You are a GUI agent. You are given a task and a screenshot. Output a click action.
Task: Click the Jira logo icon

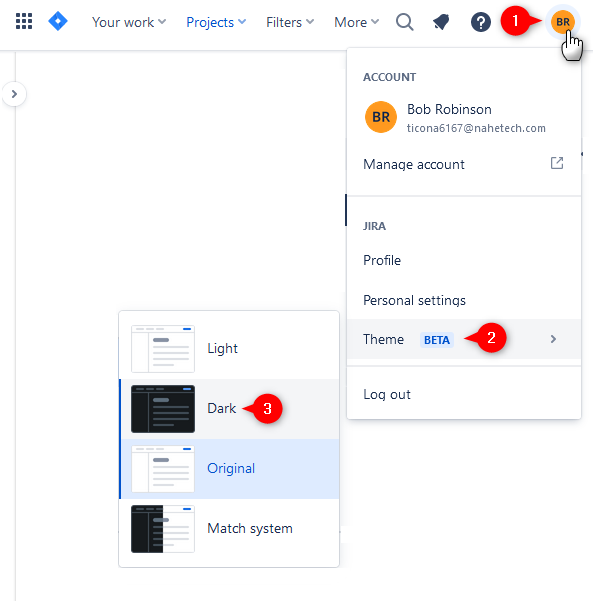pyautogui.click(x=58, y=21)
